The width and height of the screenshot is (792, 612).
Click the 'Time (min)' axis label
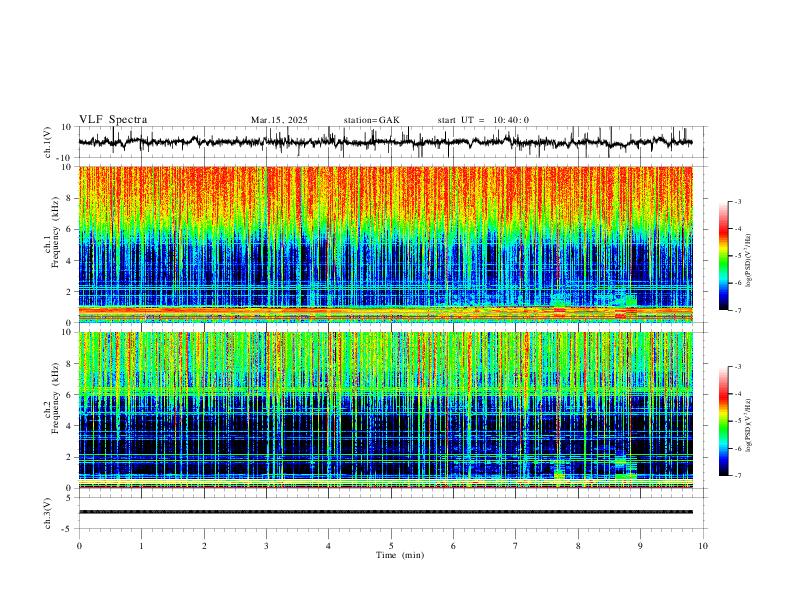[400, 555]
